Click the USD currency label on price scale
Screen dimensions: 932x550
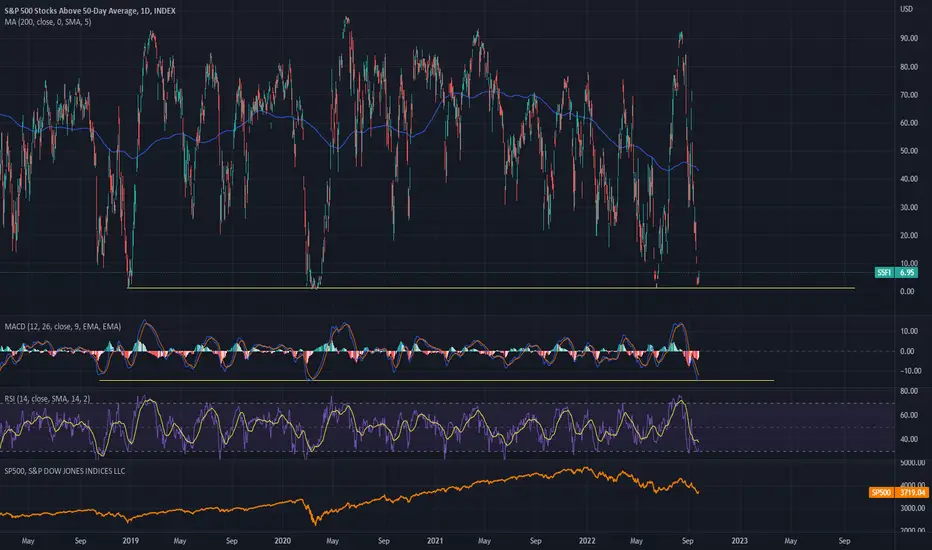[906, 9]
